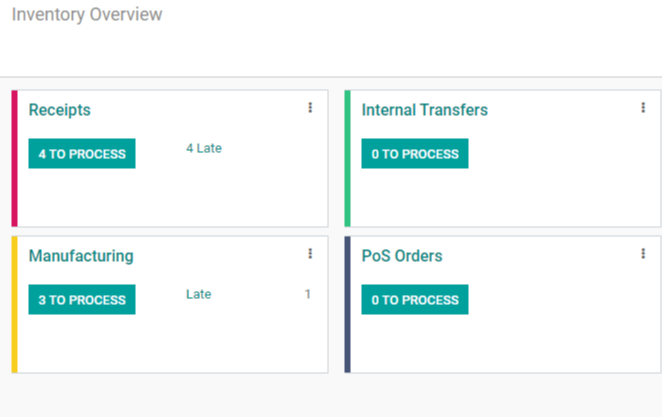Open the Receipts card options menu
Screen dimensions: 663x417
[x=310, y=108]
